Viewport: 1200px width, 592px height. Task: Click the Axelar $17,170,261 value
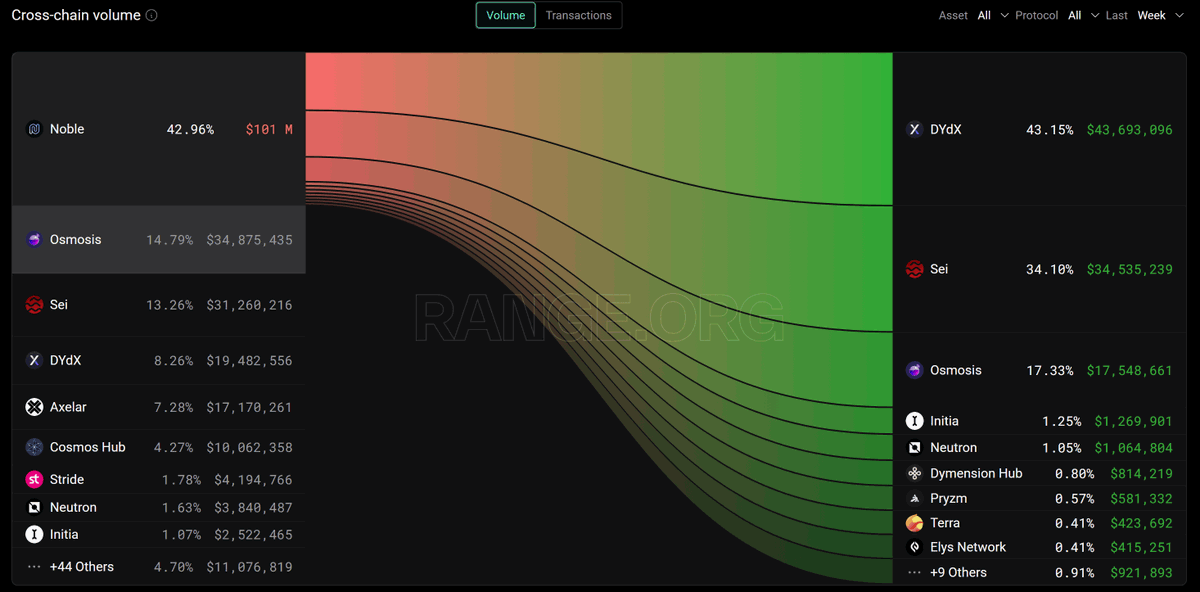coord(249,407)
